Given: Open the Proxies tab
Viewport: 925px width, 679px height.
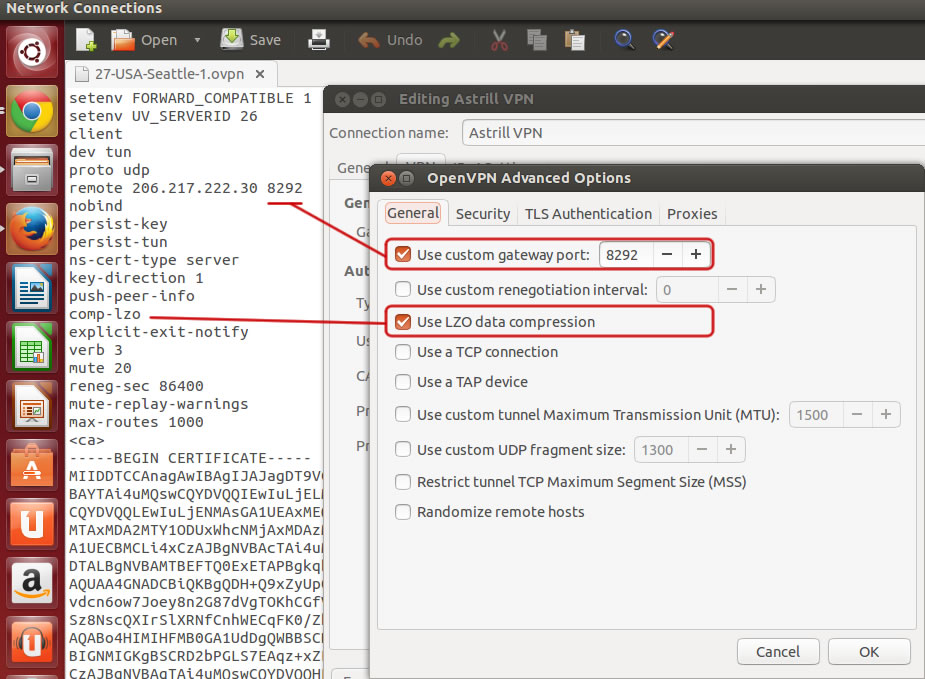Looking at the screenshot, I should coord(692,214).
